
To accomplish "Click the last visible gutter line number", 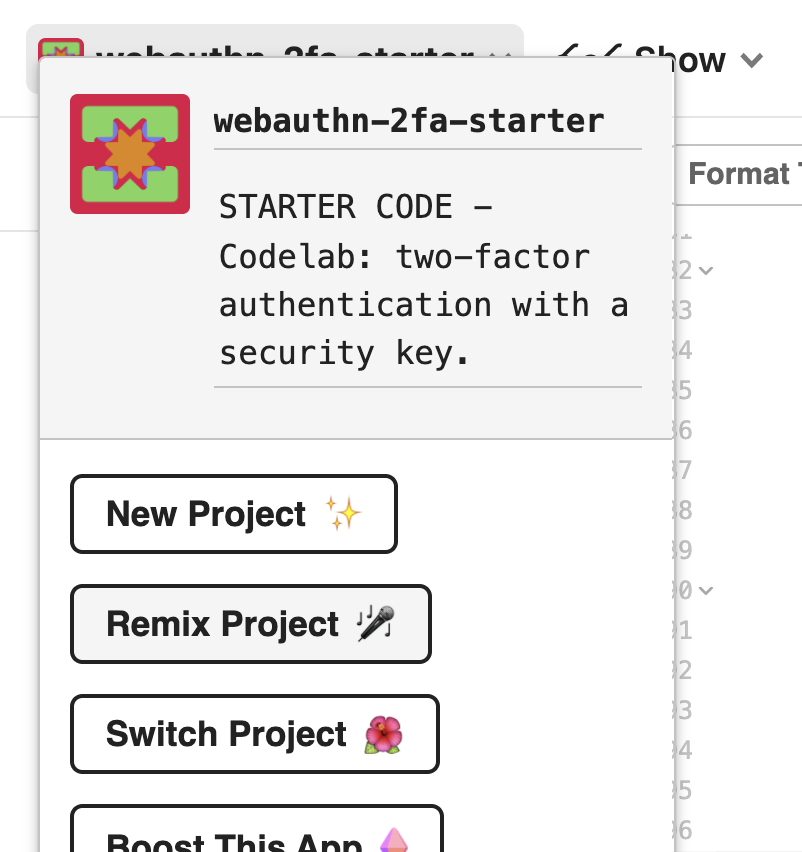I will click(684, 830).
